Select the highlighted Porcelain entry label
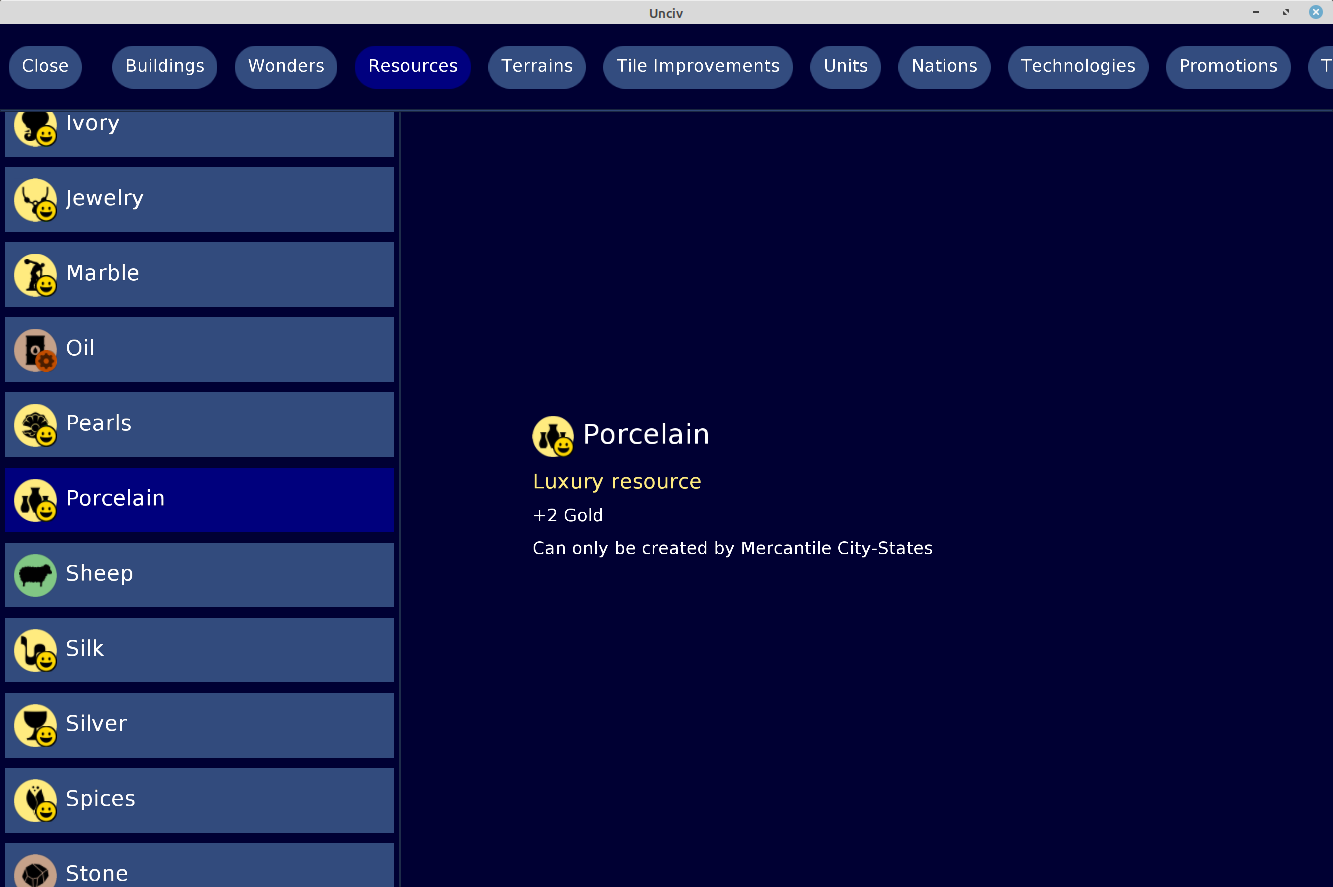1333x887 pixels. click(115, 498)
